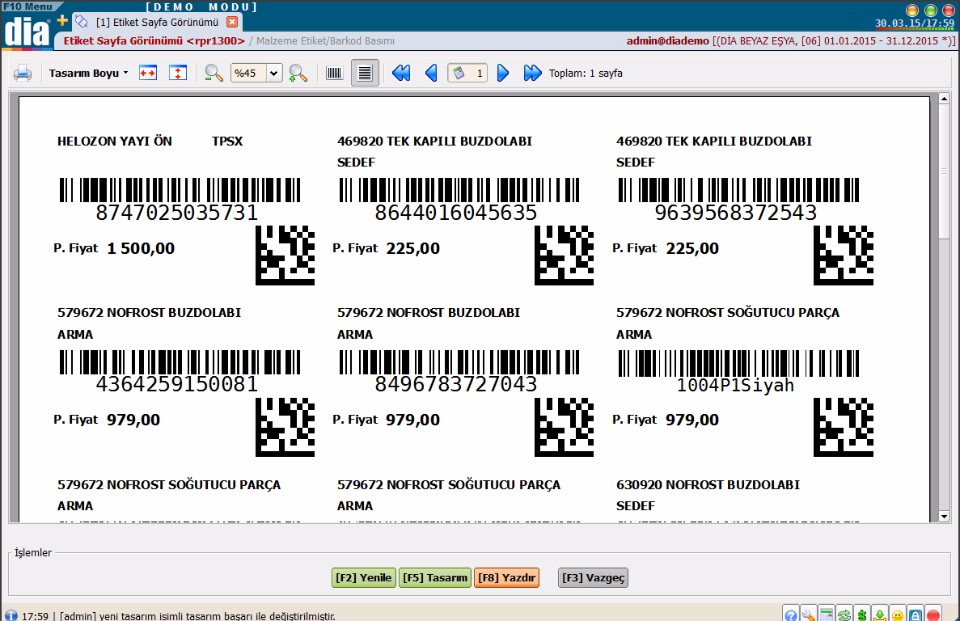Open help question mark icon in status bar
This screenshot has height=621, width=960.
point(790,615)
